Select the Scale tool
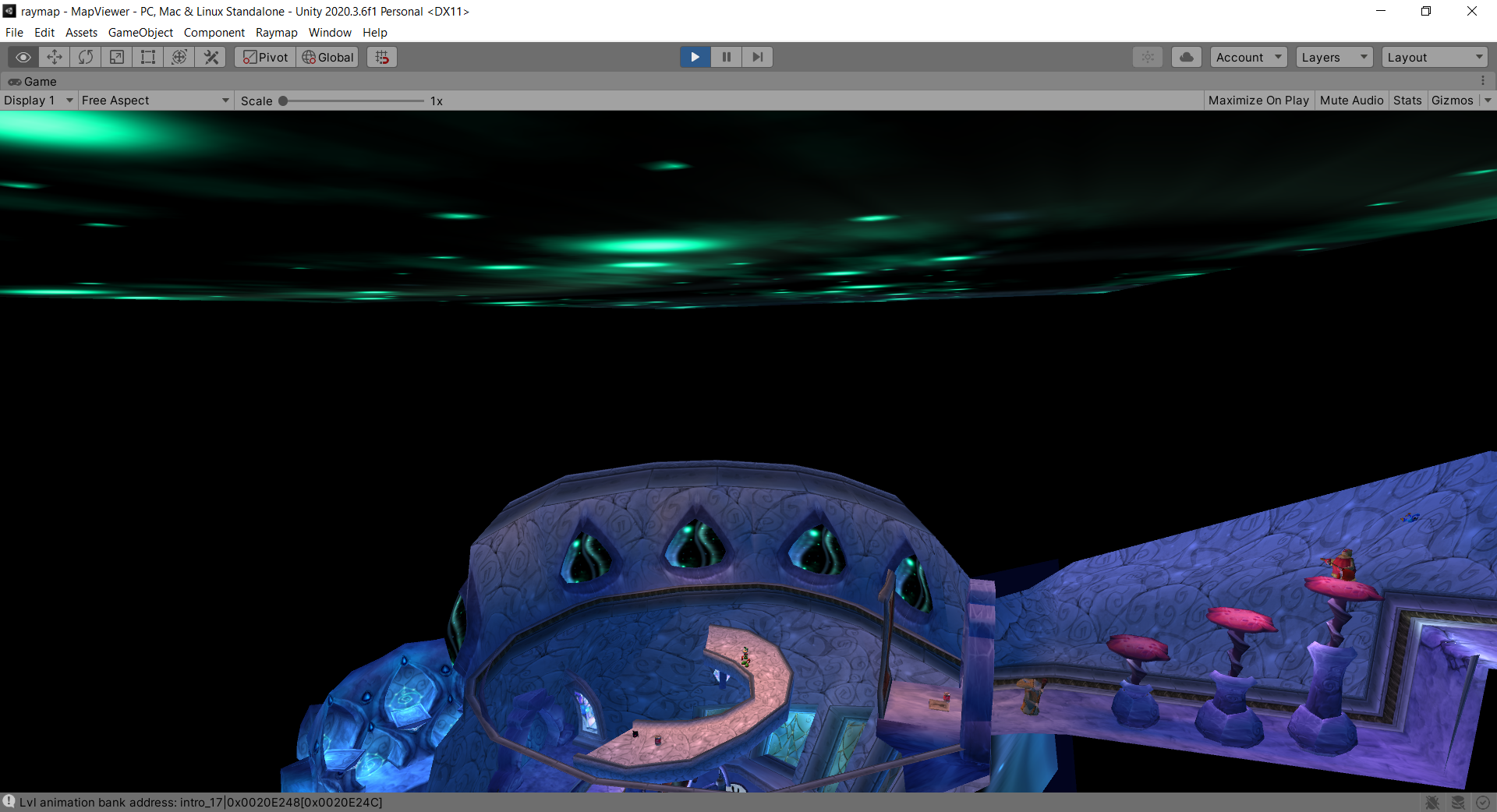This screenshot has width=1497, height=812. [x=117, y=57]
